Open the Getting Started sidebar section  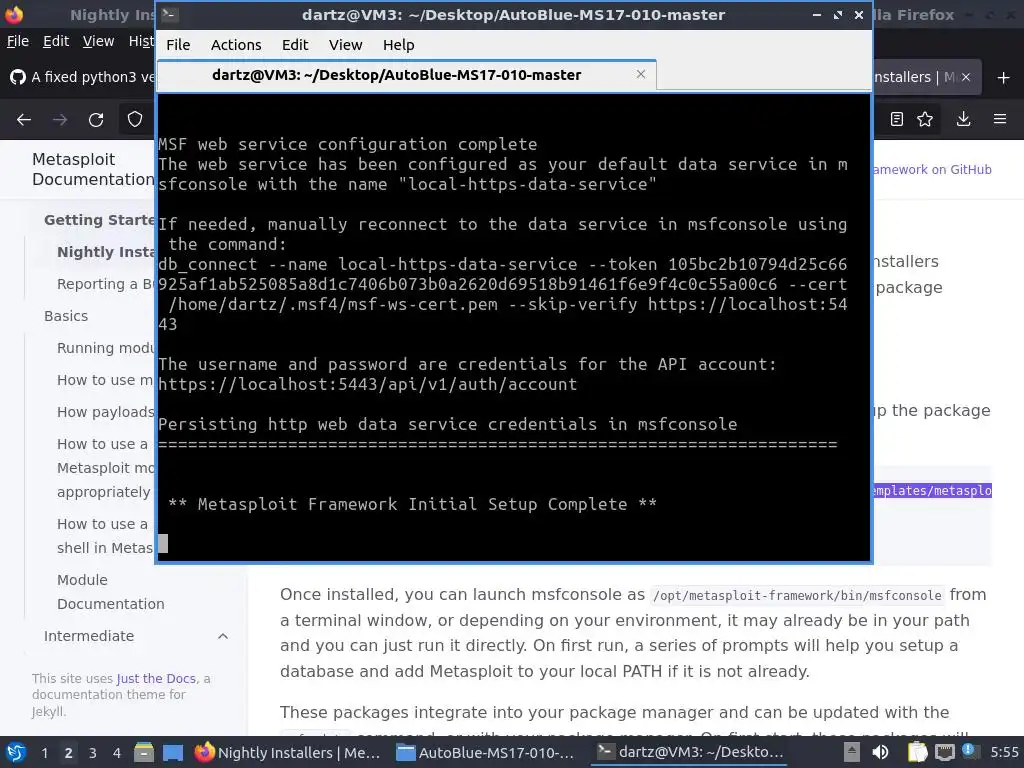99,220
